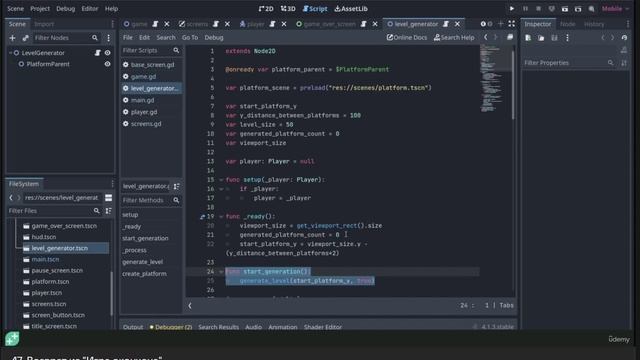Open the base_screen.gd script

point(152,65)
